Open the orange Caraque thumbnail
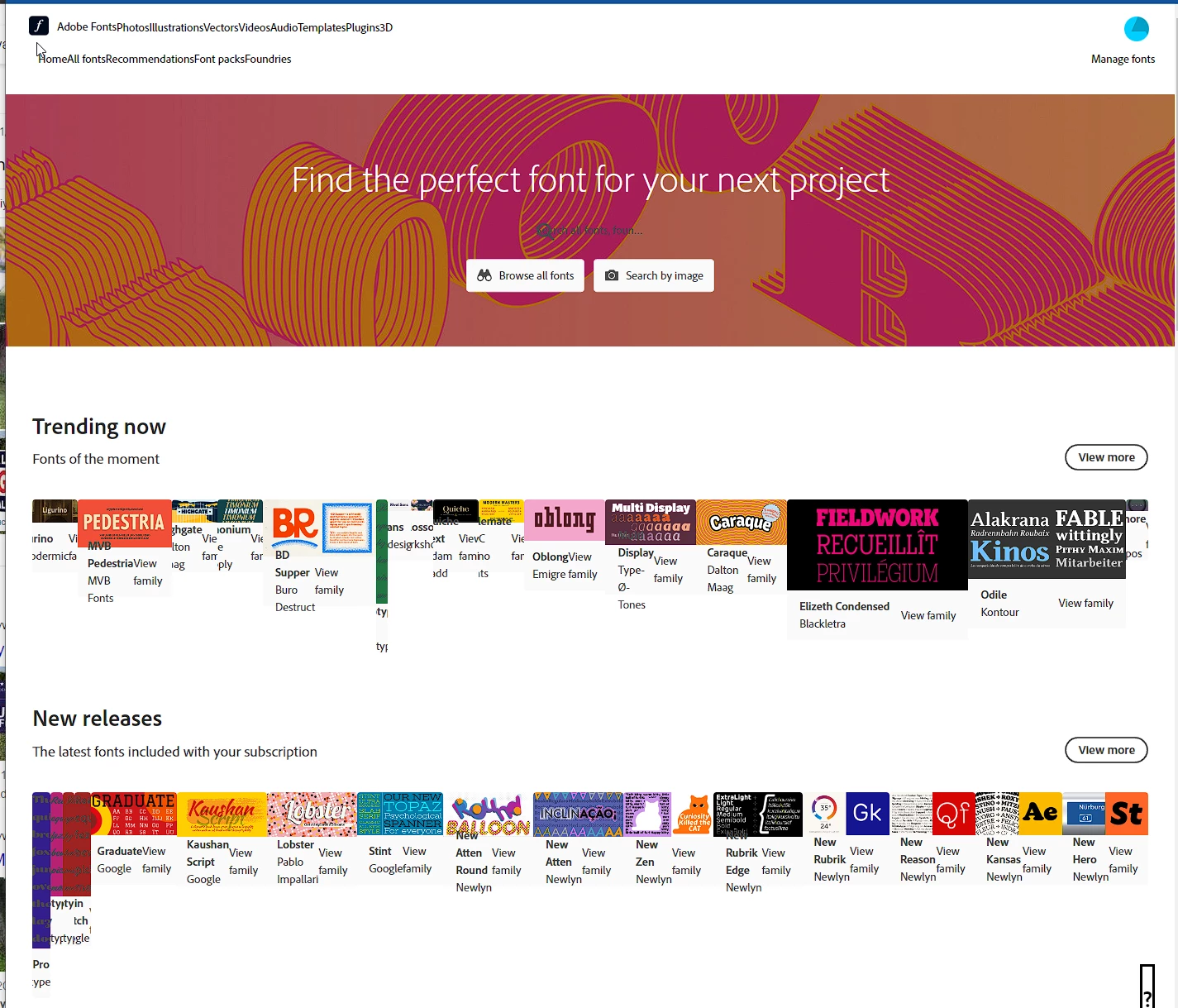1178x1008 pixels. pos(742,521)
